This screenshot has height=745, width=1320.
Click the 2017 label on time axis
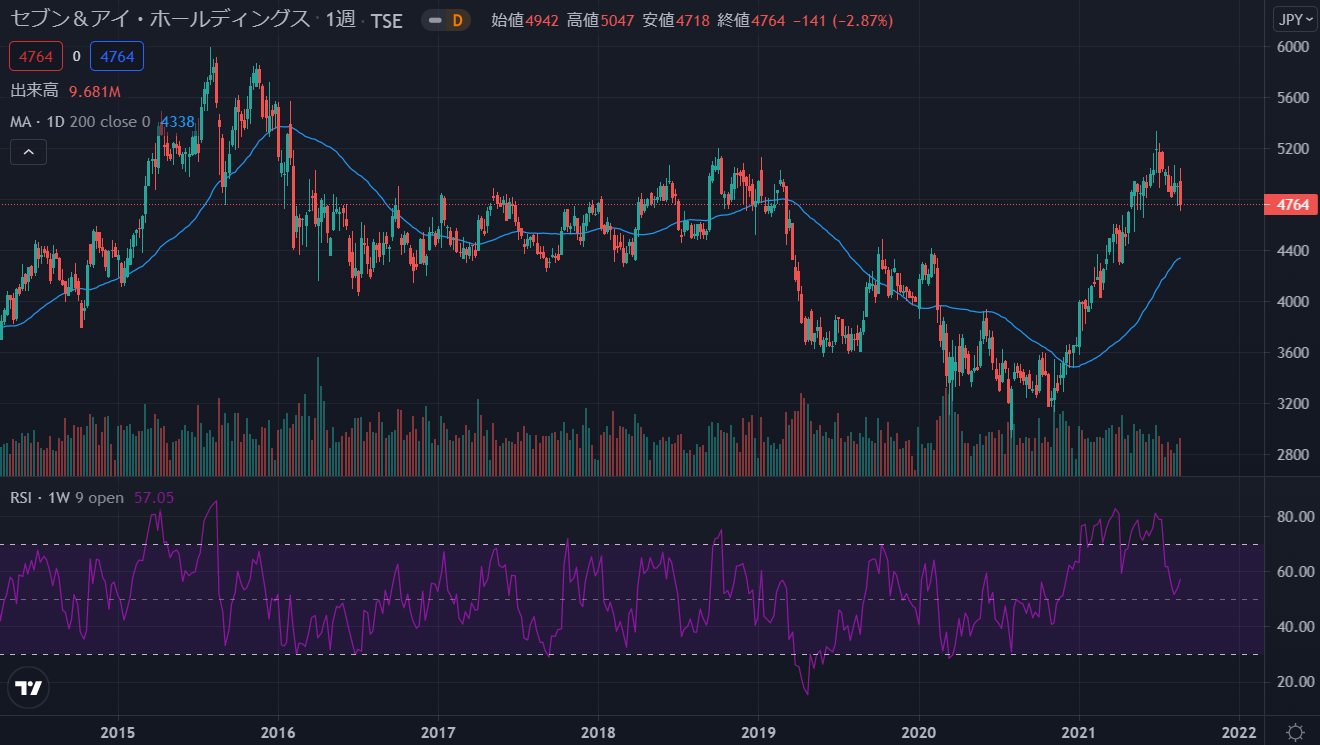coord(438,731)
